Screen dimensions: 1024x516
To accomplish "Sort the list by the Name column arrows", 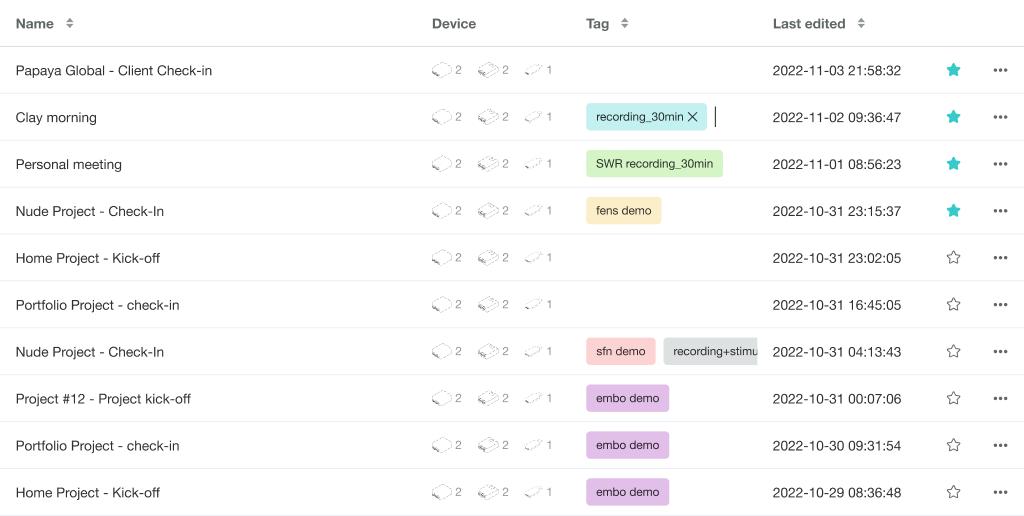I will [x=69, y=24].
